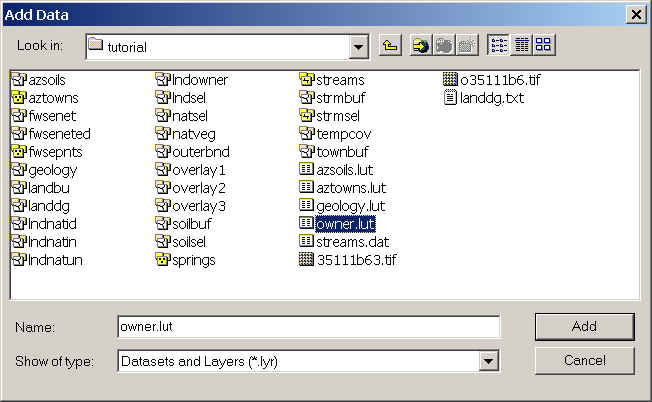The height and width of the screenshot is (402, 652).
Task: Click the Add button
Action: coord(584,326)
